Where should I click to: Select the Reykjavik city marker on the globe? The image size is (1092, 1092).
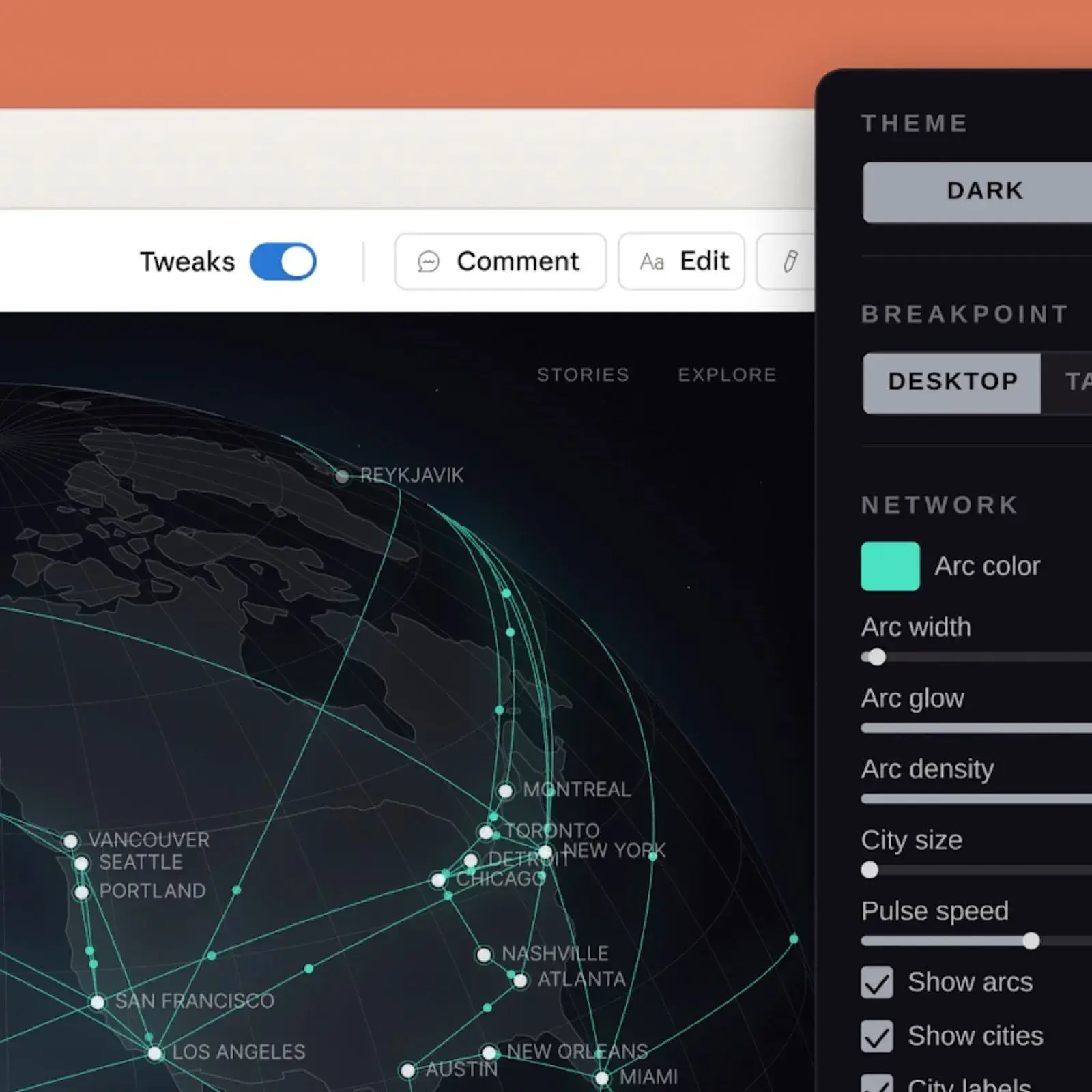(343, 476)
